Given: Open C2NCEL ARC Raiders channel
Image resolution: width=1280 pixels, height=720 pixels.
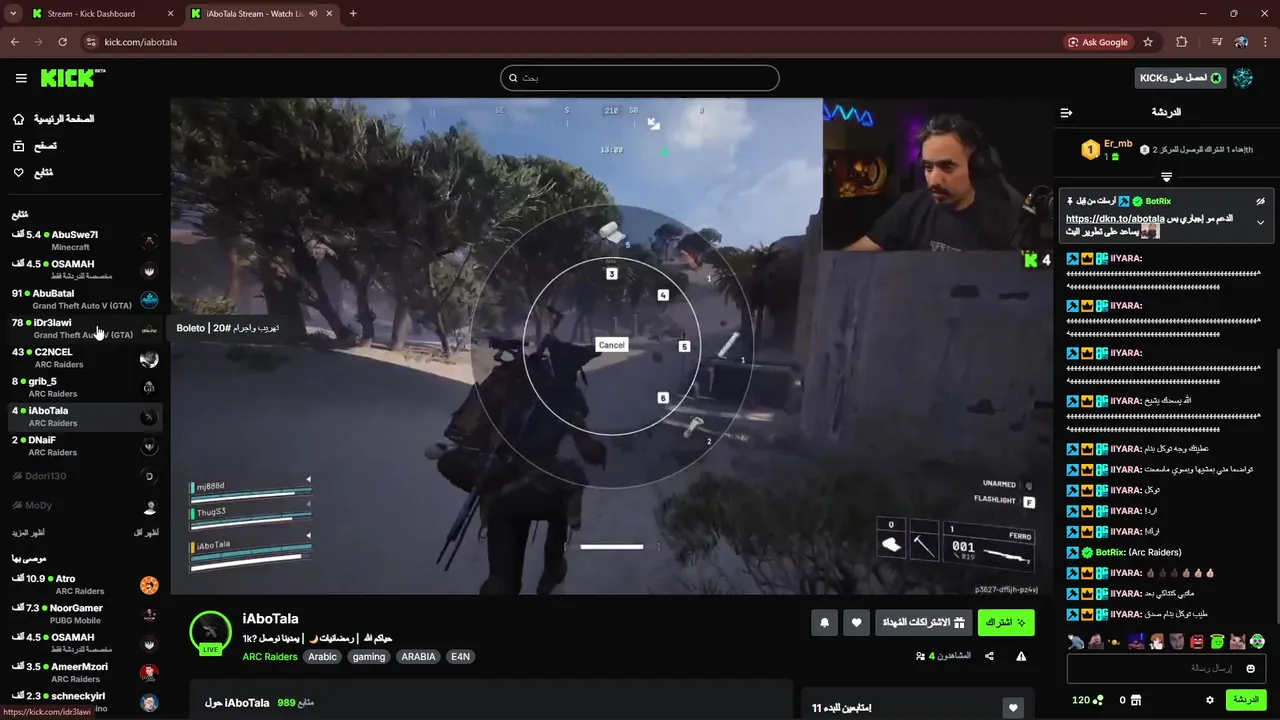Looking at the screenshot, I should click(85, 358).
